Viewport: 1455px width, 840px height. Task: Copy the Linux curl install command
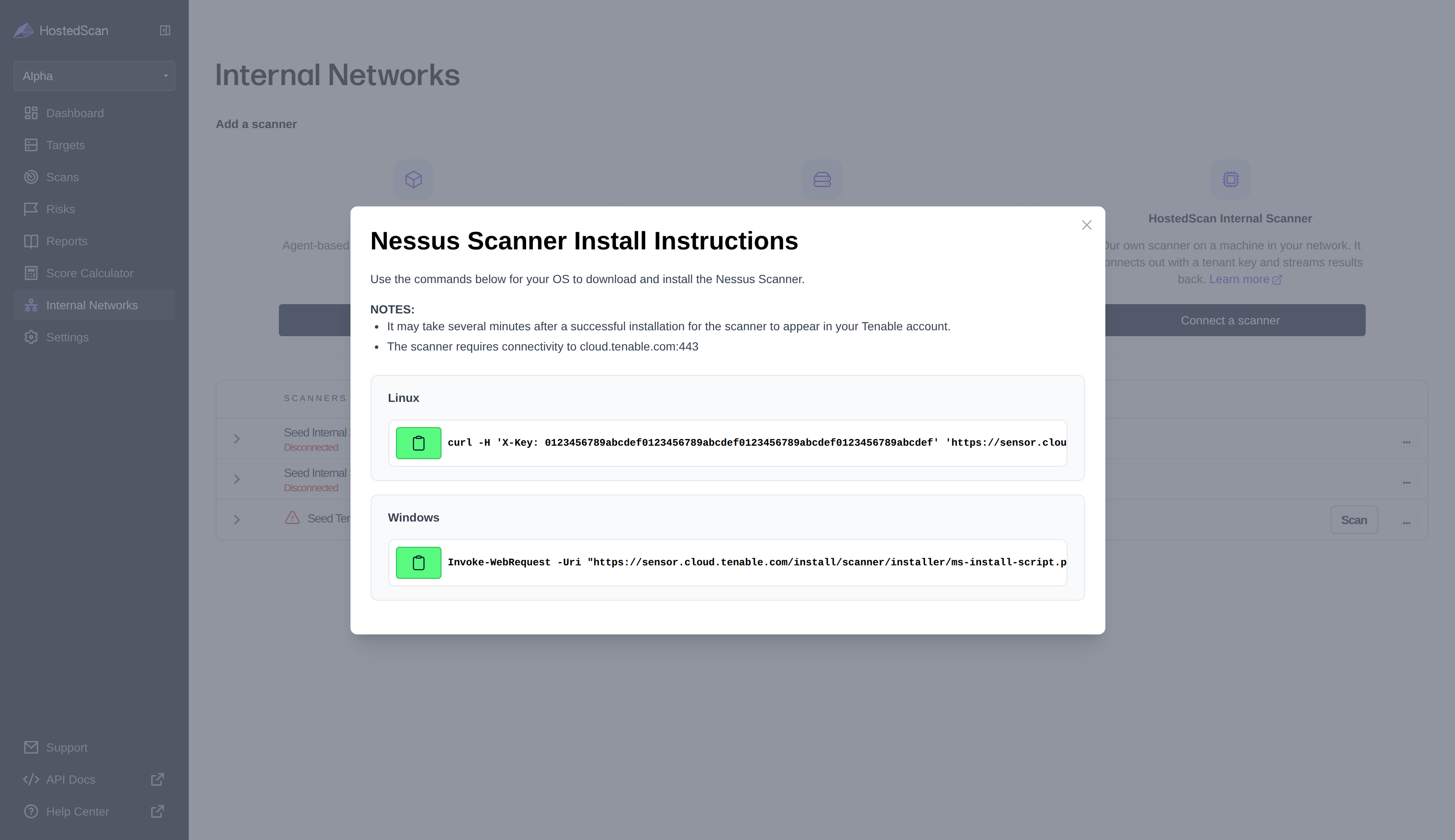click(418, 443)
